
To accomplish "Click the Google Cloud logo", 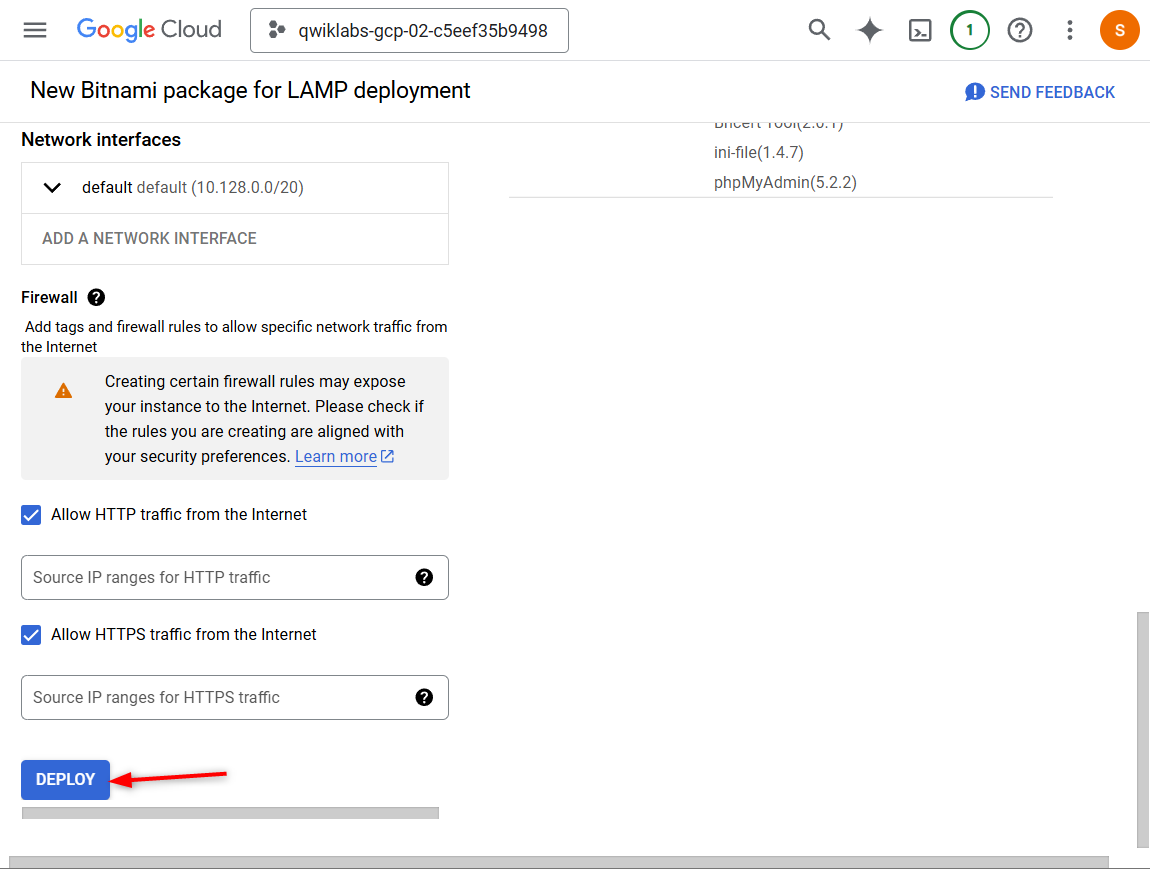I will pos(149,29).
